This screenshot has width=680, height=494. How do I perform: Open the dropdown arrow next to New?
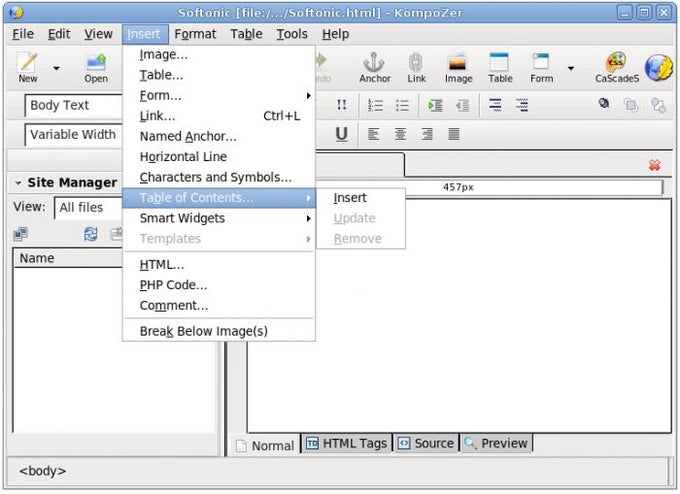56,68
